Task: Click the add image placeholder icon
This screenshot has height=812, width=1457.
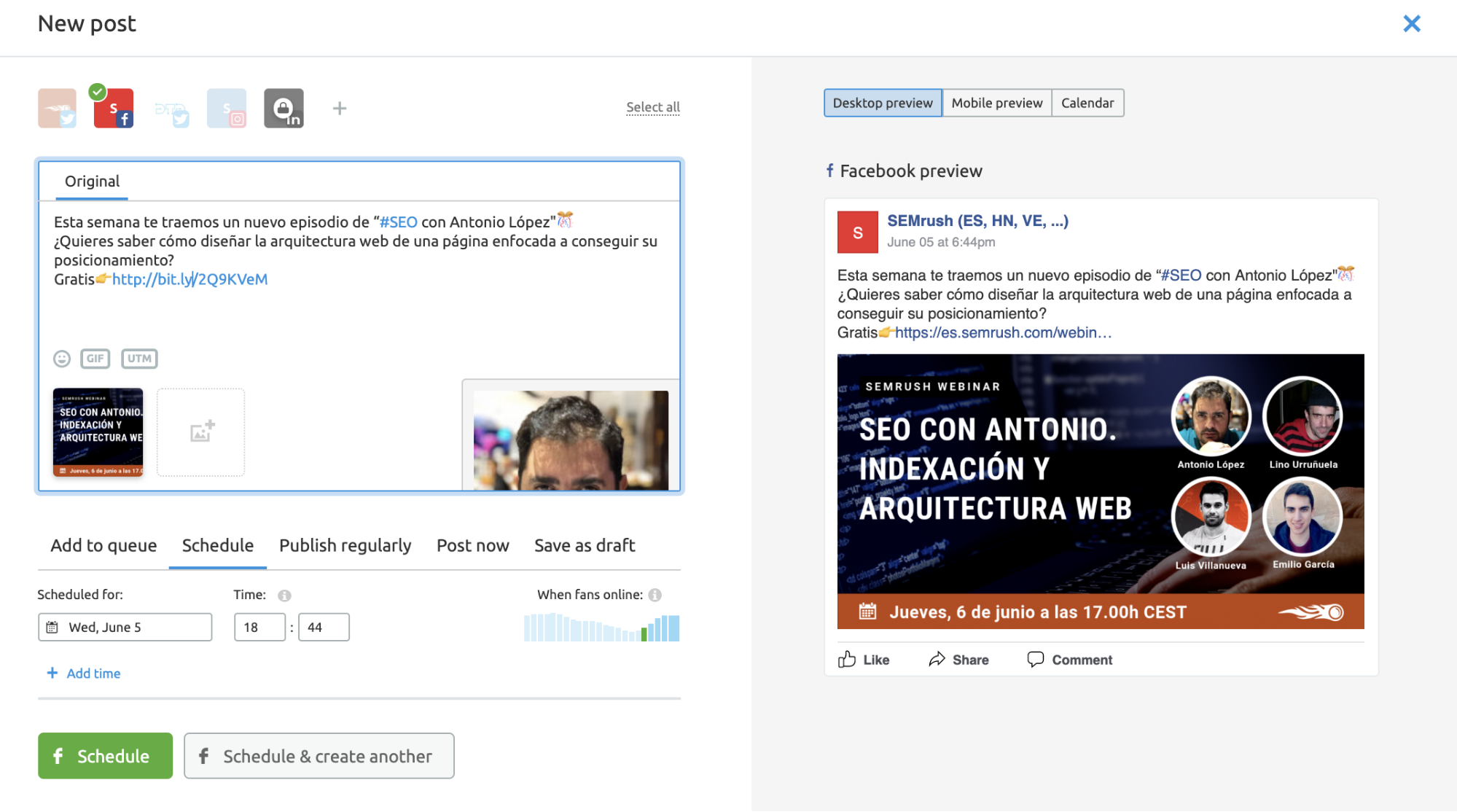Action: [x=200, y=432]
